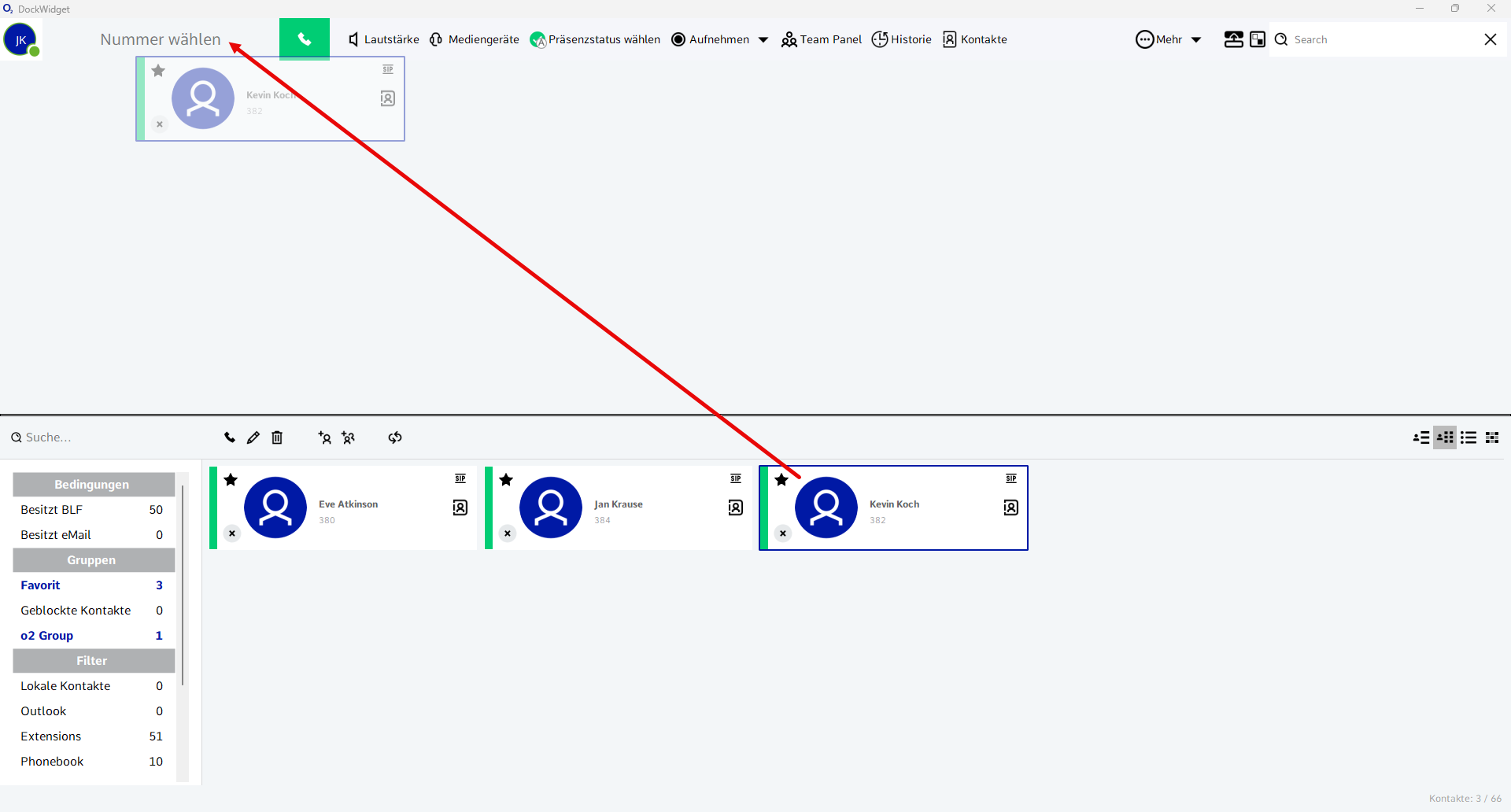Image resolution: width=1511 pixels, height=812 pixels.
Task: Click the add contact group icon
Action: pos(349,437)
